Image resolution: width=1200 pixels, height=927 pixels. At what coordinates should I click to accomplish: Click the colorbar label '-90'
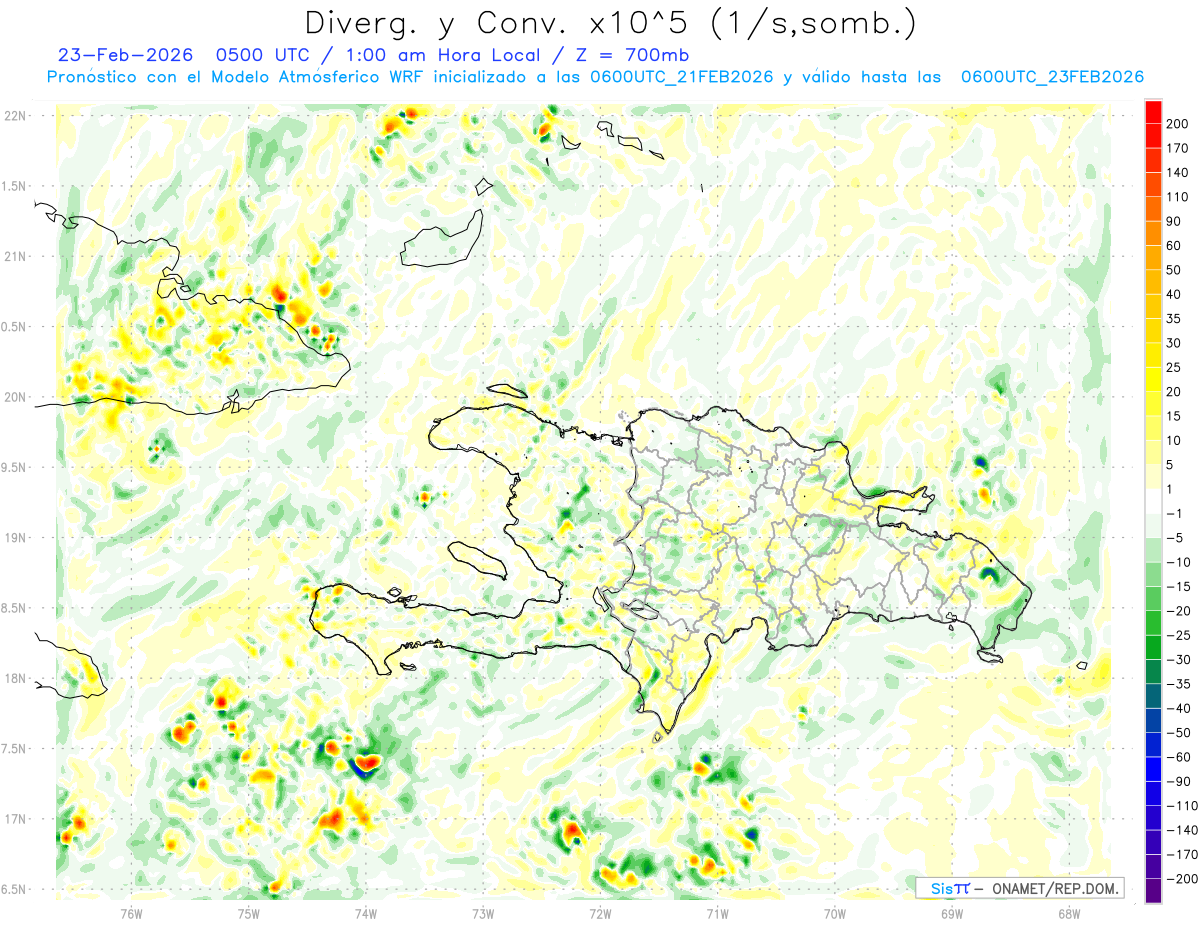click(1180, 782)
